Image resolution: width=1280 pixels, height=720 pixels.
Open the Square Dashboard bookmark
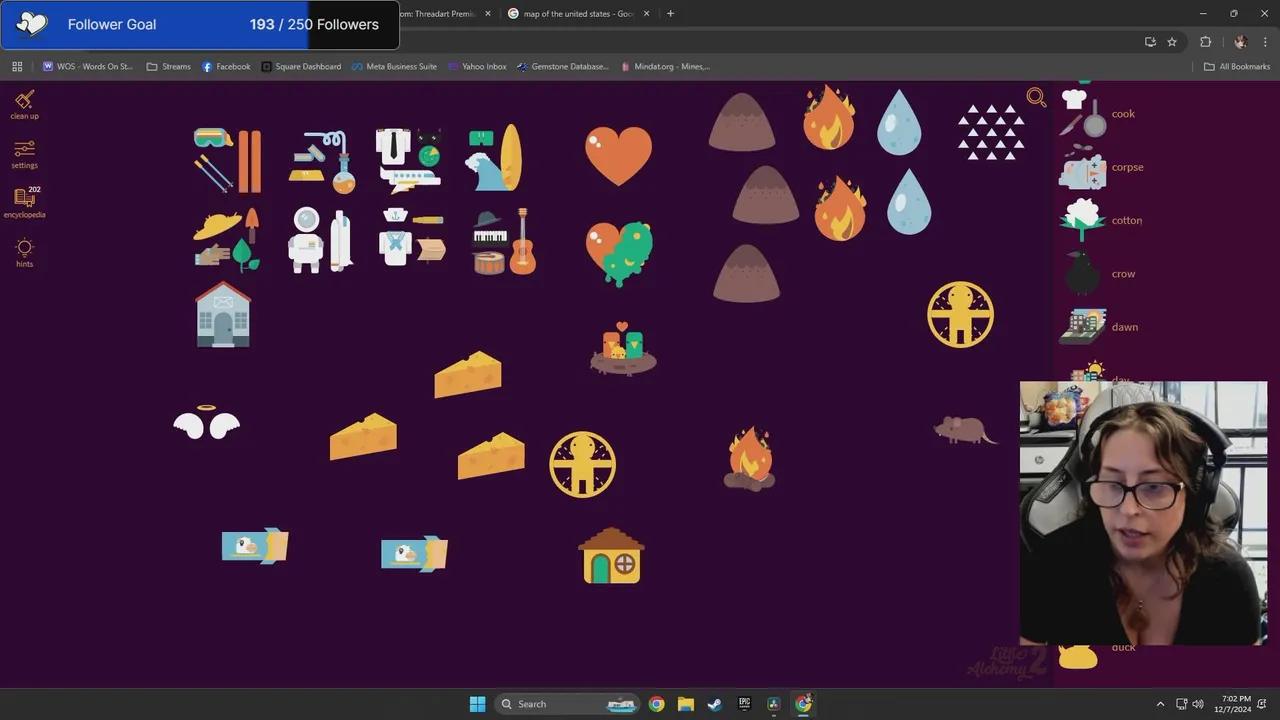pyautogui.click(x=301, y=67)
